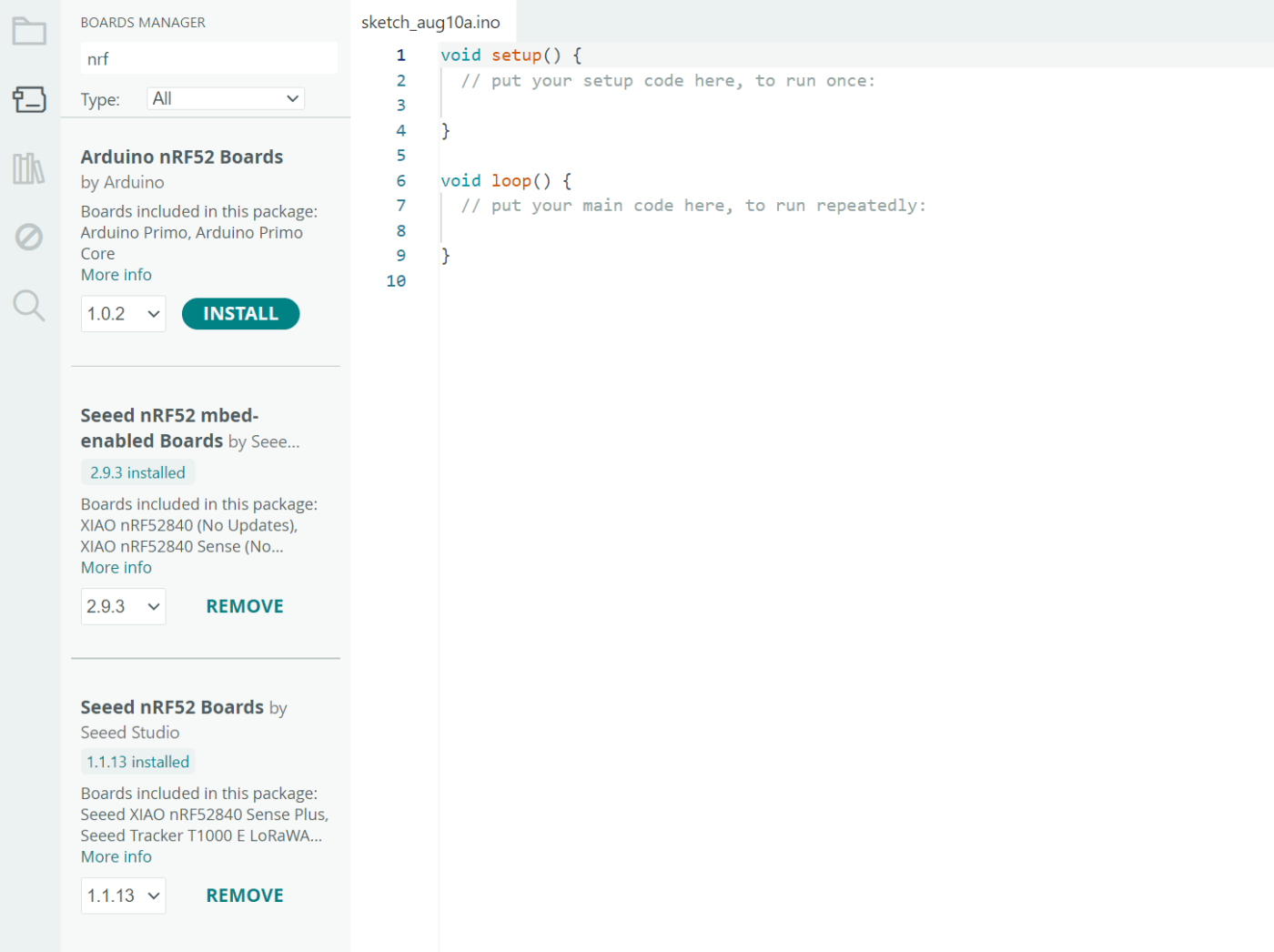
Task: Open version 1.1.13 dropdown for Seeed nRF52
Action: click(x=124, y=896)
